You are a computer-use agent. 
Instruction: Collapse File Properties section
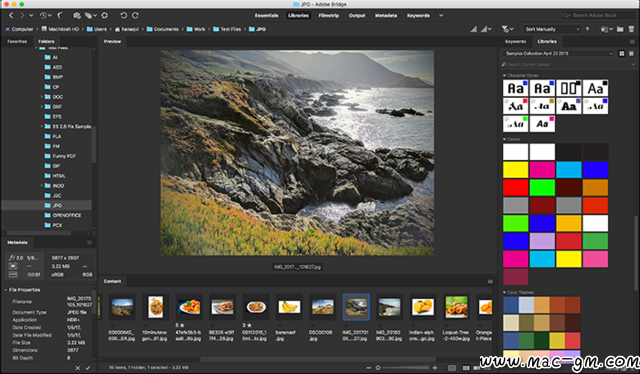pyautogui.click(x=5, y=290)
